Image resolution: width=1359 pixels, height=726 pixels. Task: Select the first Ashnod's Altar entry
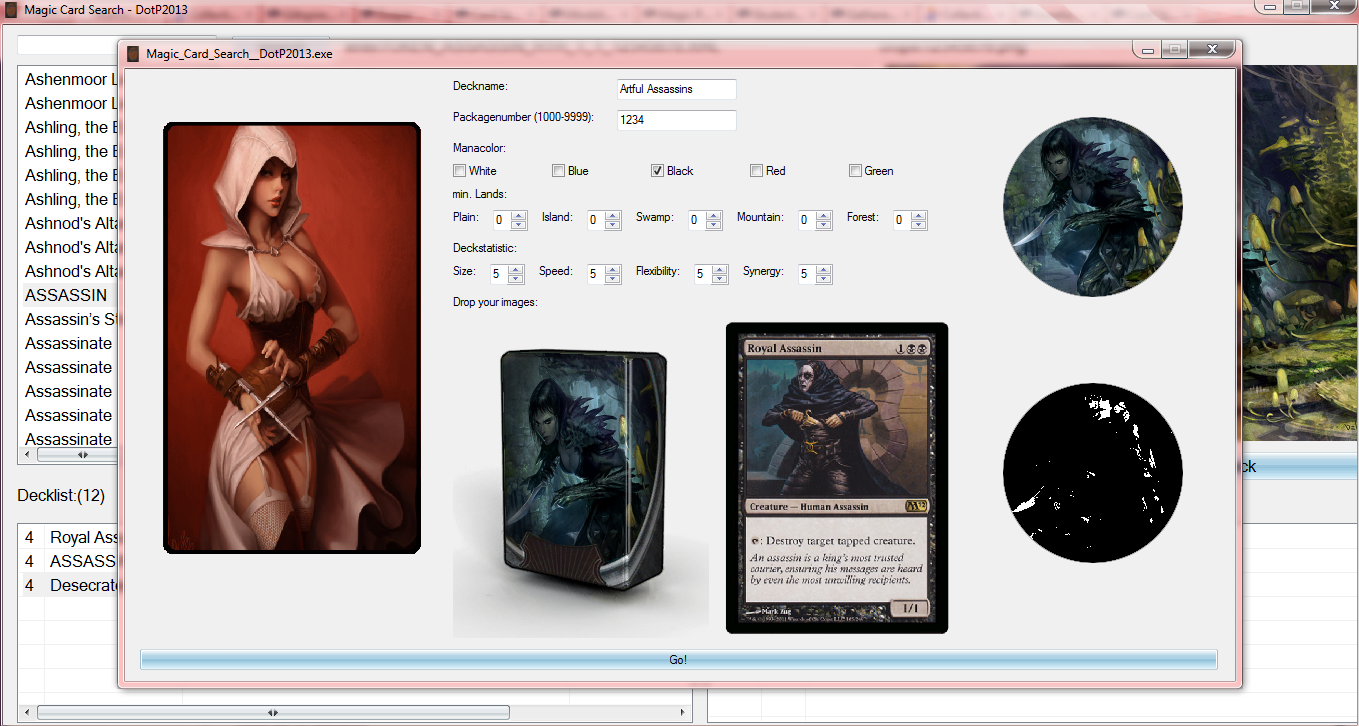[x=70, y=223]
